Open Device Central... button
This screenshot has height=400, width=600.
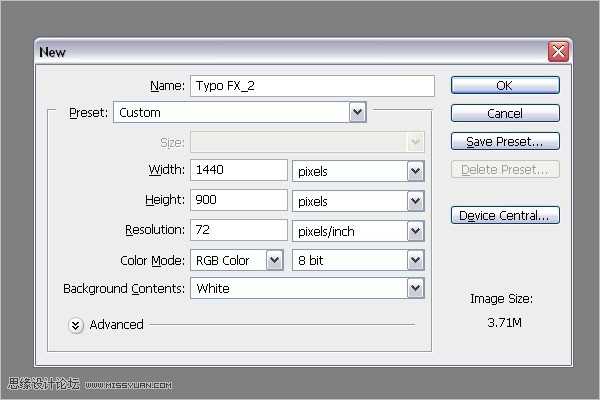(x=504, y=215)
